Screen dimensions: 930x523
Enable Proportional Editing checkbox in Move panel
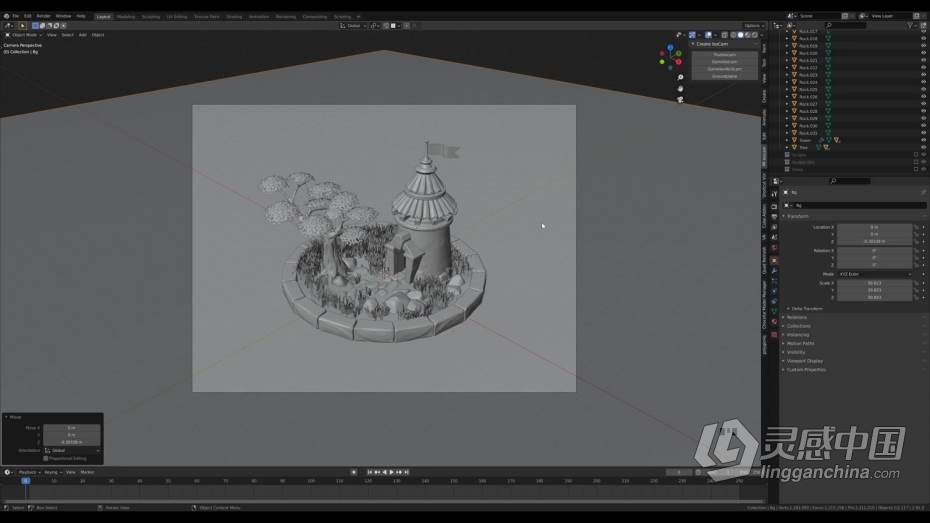[x=46, y=458]
